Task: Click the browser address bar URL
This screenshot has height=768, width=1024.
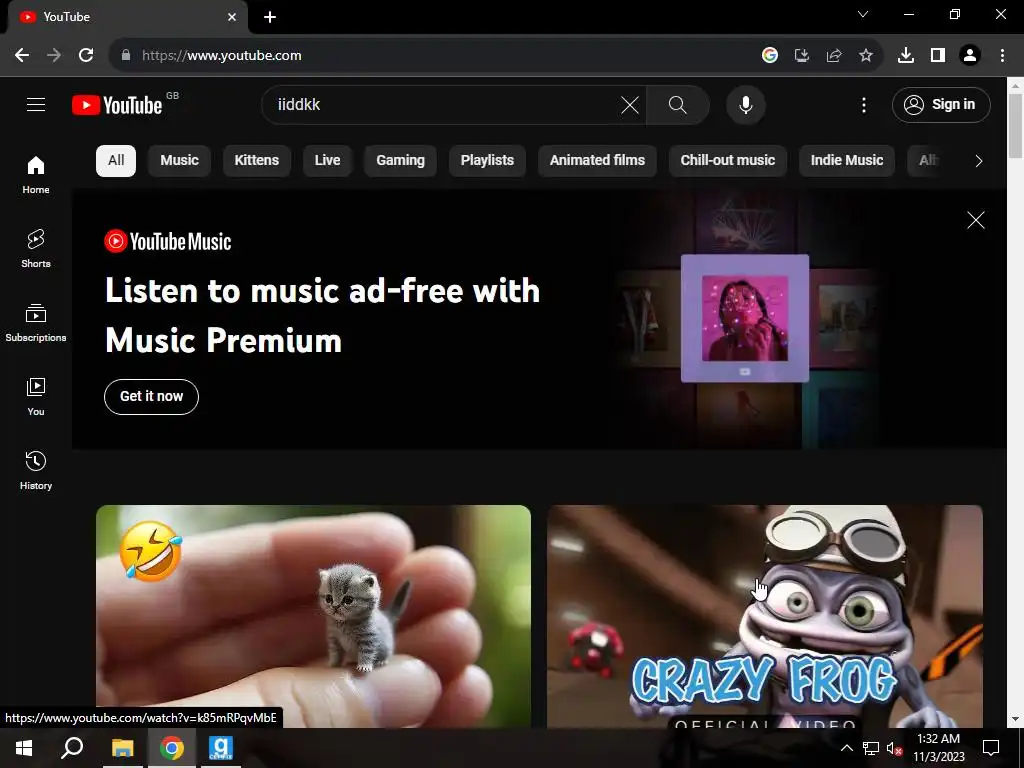Action: click(x=221, y=56)
